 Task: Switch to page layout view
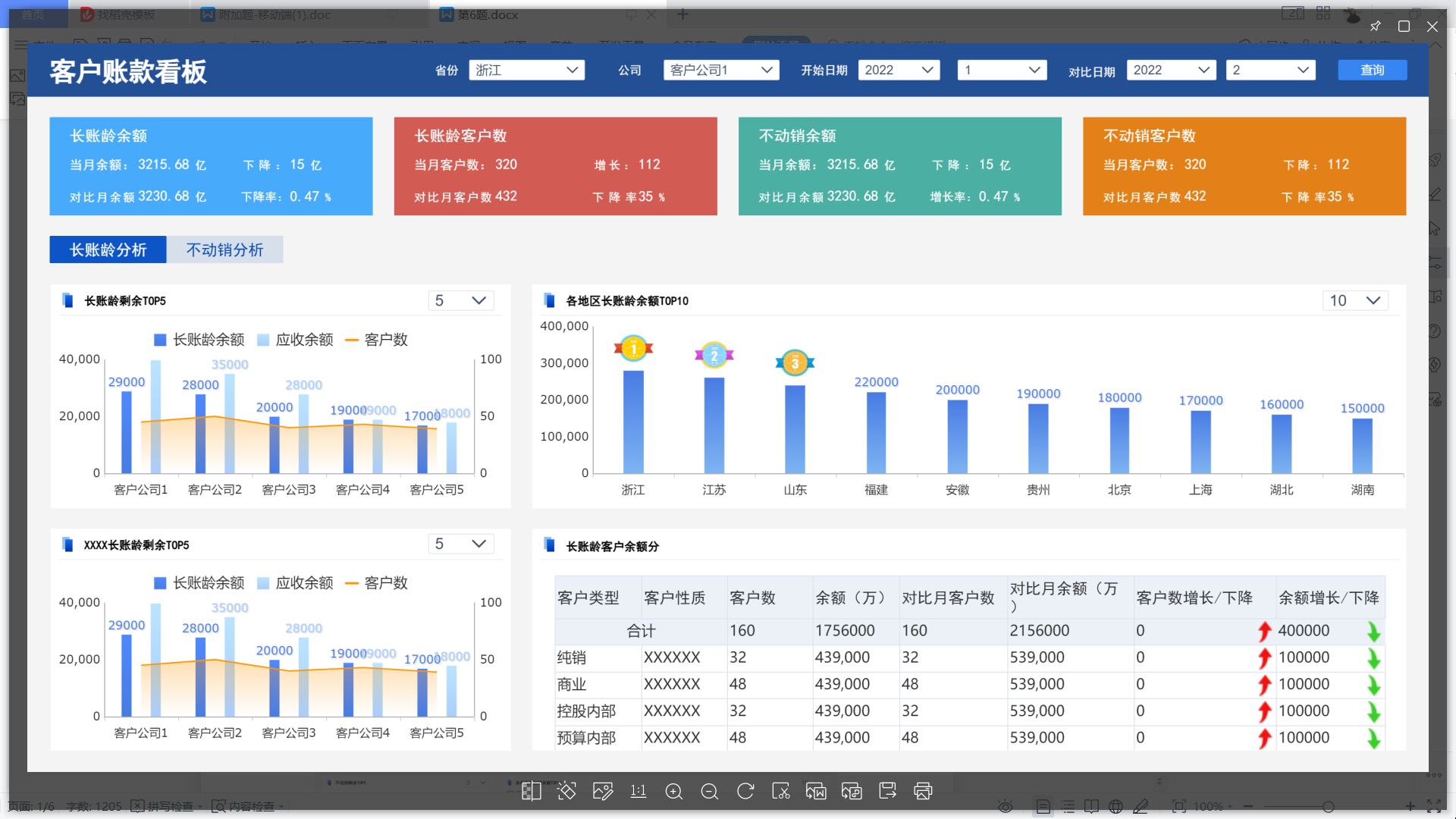coord(1043,807)
